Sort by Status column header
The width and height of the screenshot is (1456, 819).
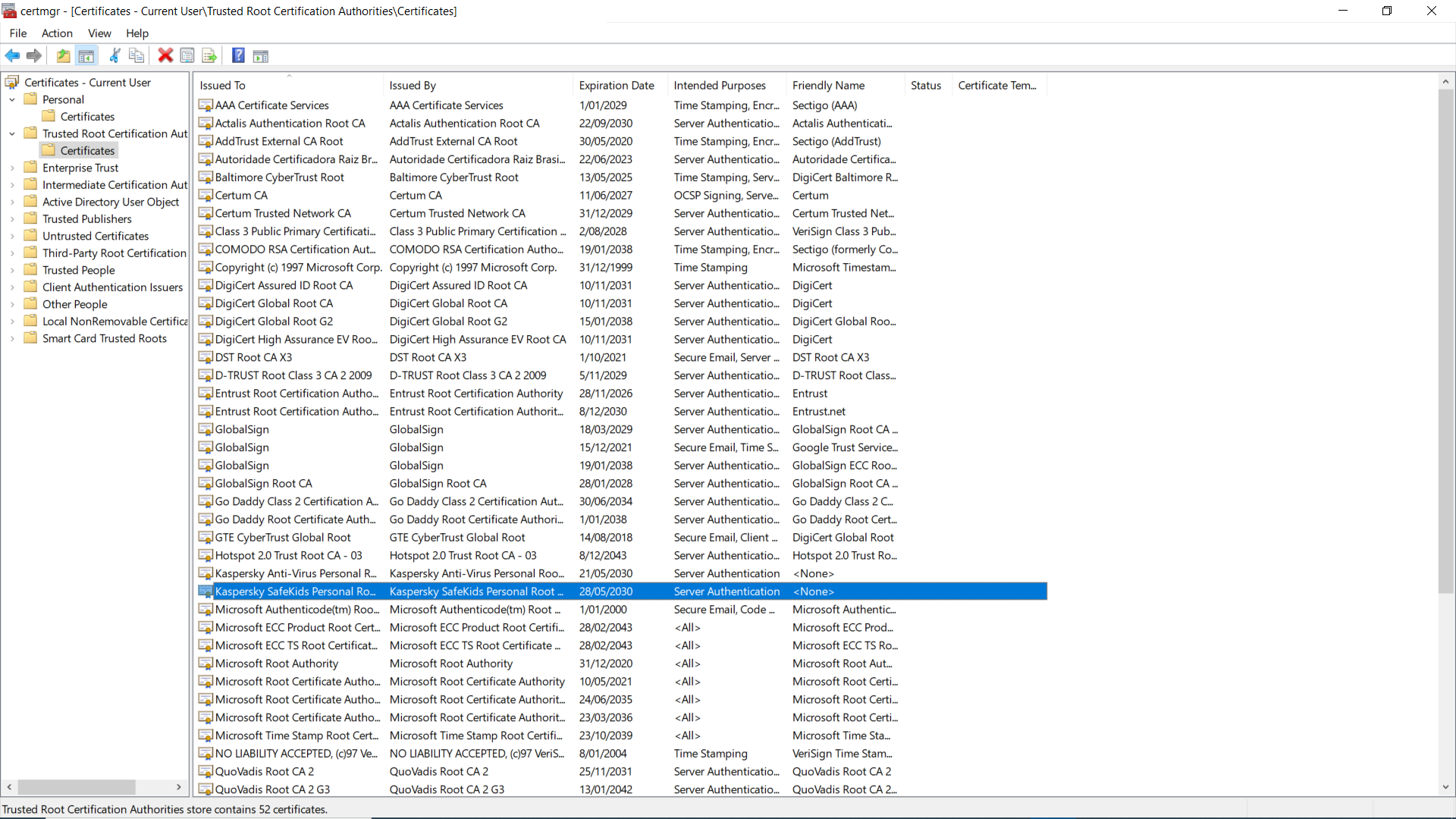pyautogui.click(x=929, y=85)
